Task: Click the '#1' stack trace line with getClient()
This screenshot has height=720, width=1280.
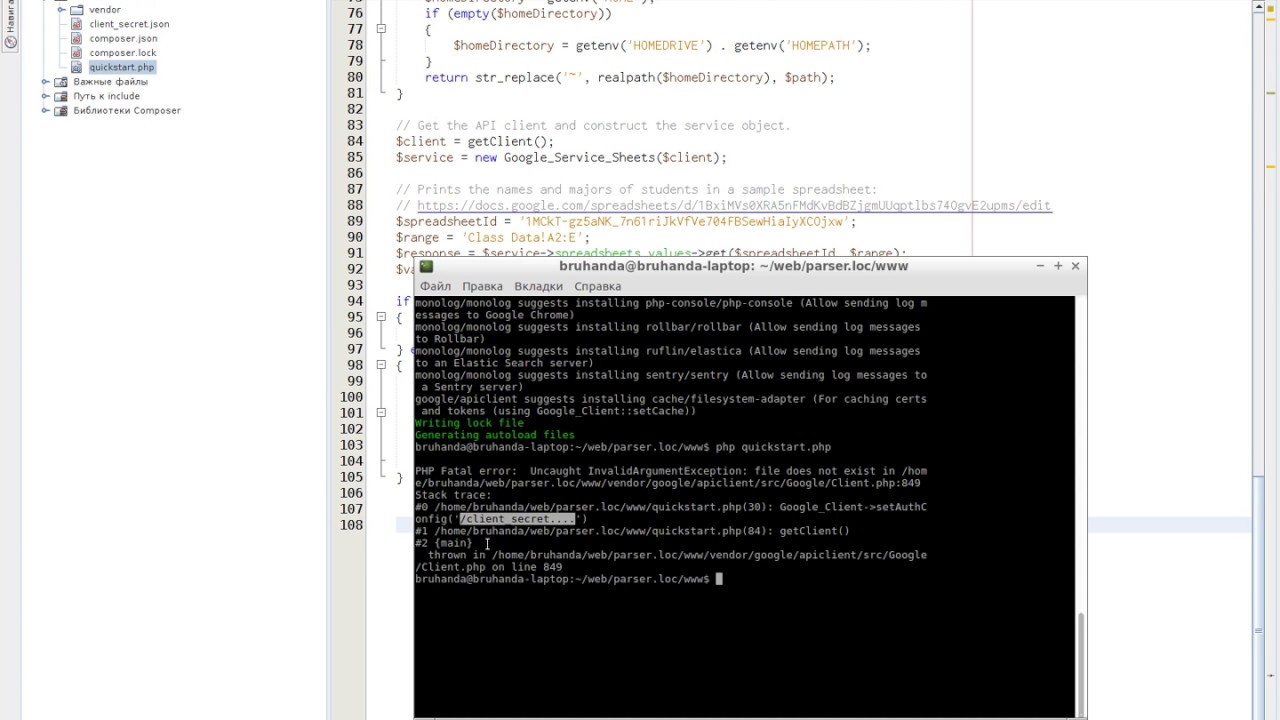Action: (632, 531)
